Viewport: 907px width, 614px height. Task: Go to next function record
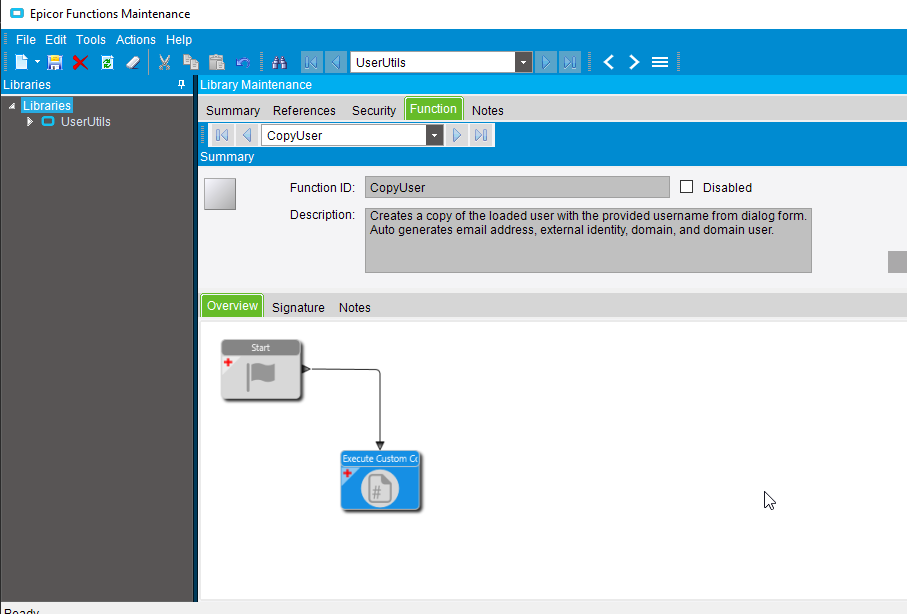456,135
